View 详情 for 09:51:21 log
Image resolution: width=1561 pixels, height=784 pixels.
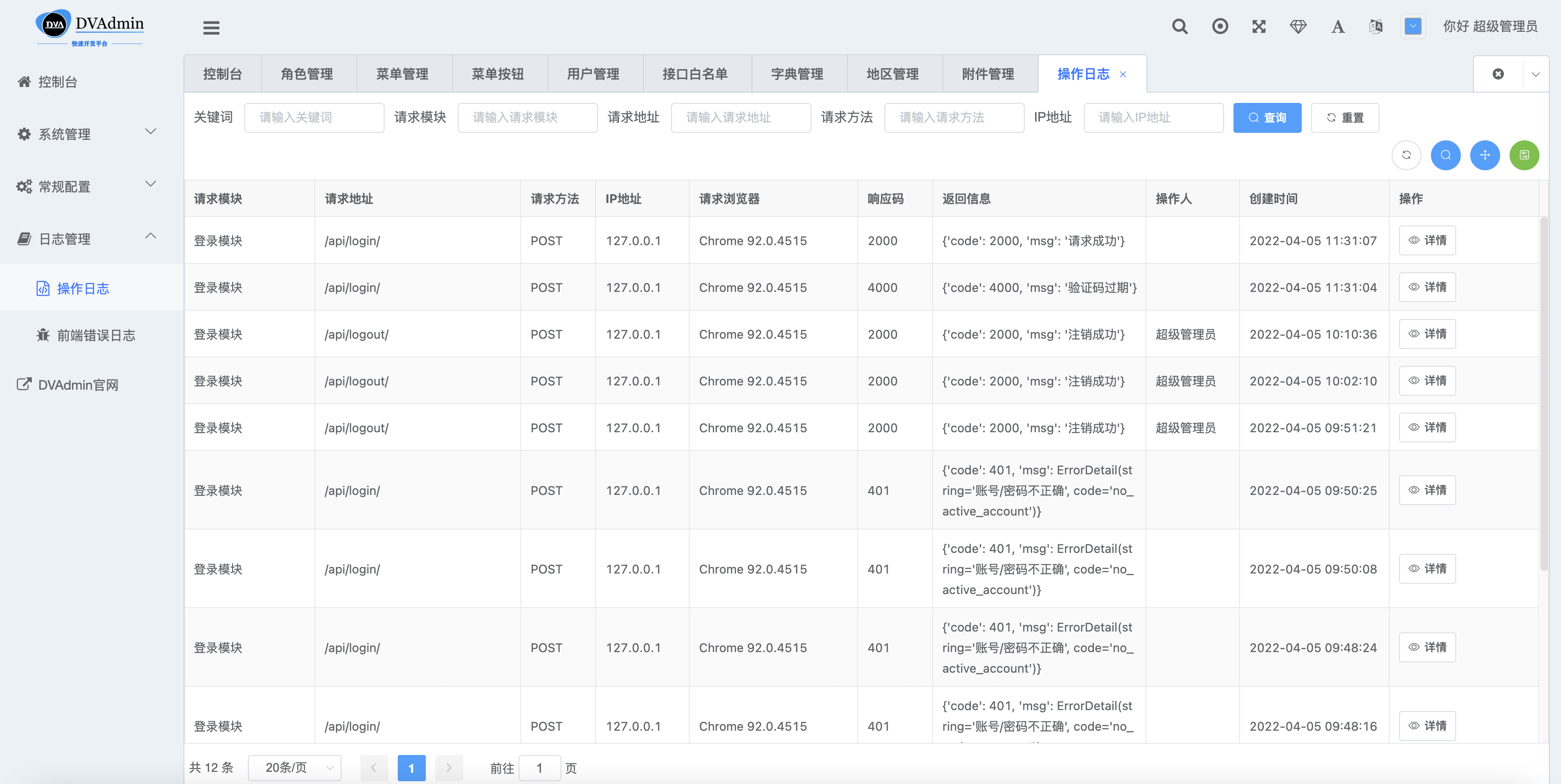click(1427, 427)
